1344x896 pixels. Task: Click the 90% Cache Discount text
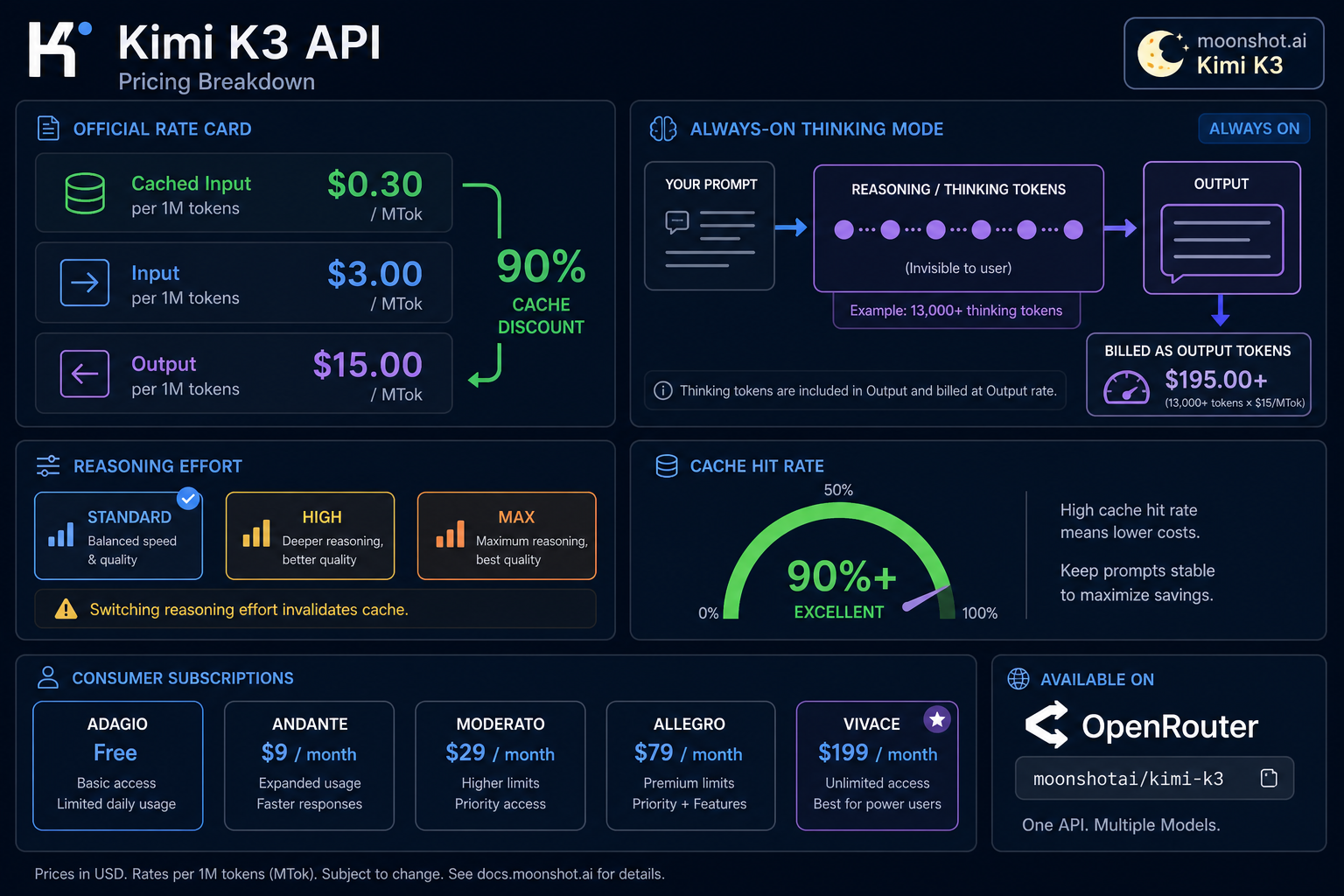pos(541,290)
